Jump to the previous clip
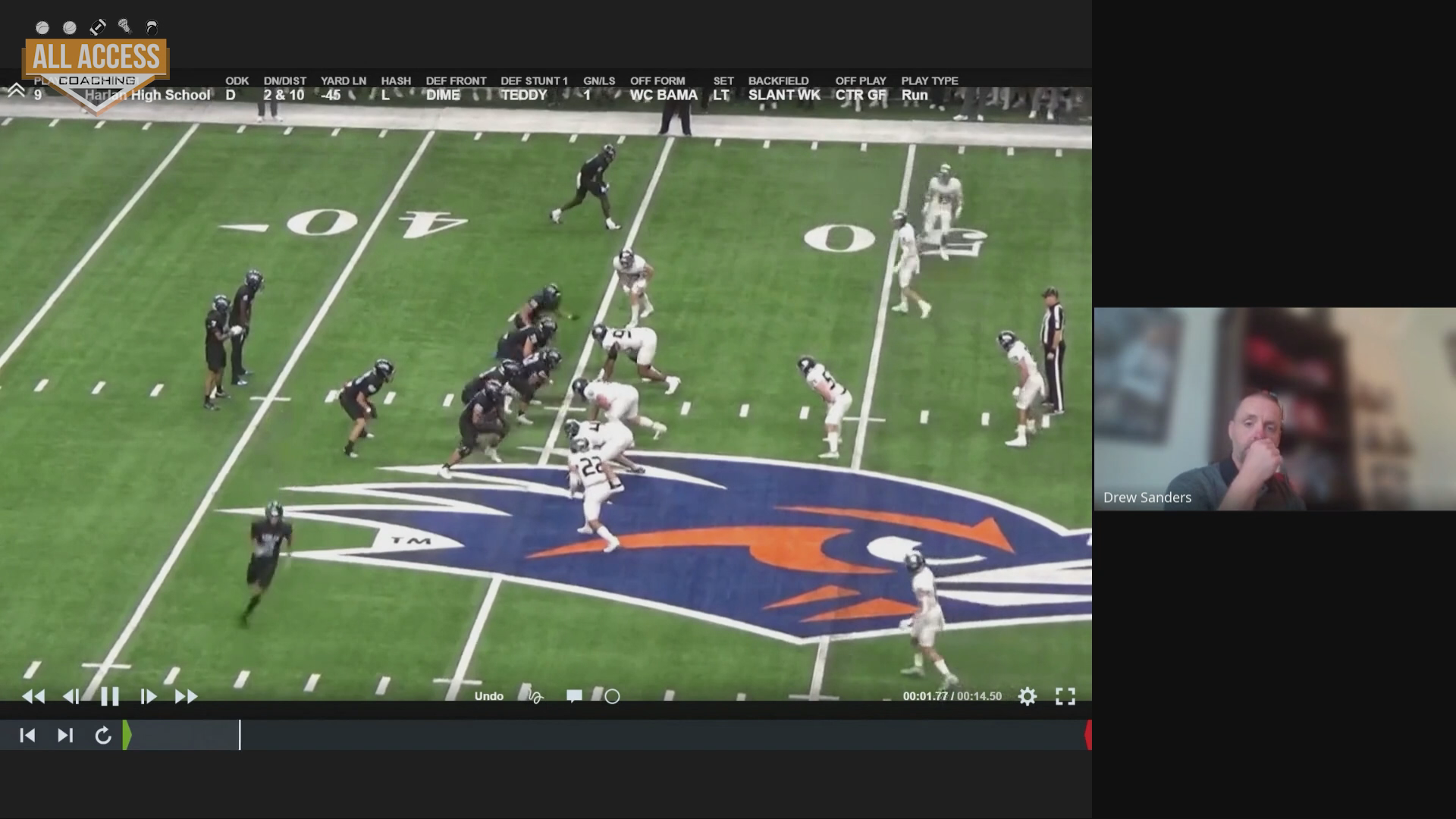1456x819 pixels. click(x=27, y=735)
